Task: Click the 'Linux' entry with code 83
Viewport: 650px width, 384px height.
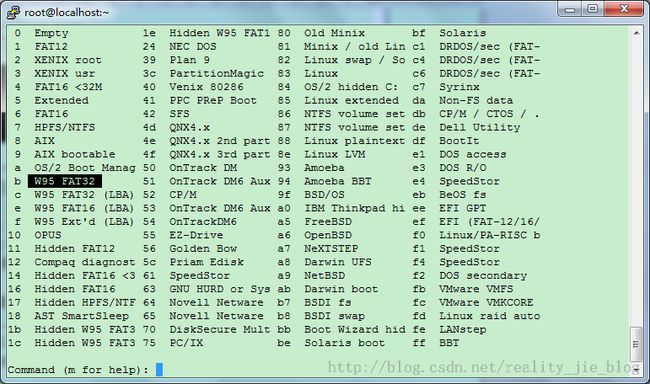Action: point(321,73)
